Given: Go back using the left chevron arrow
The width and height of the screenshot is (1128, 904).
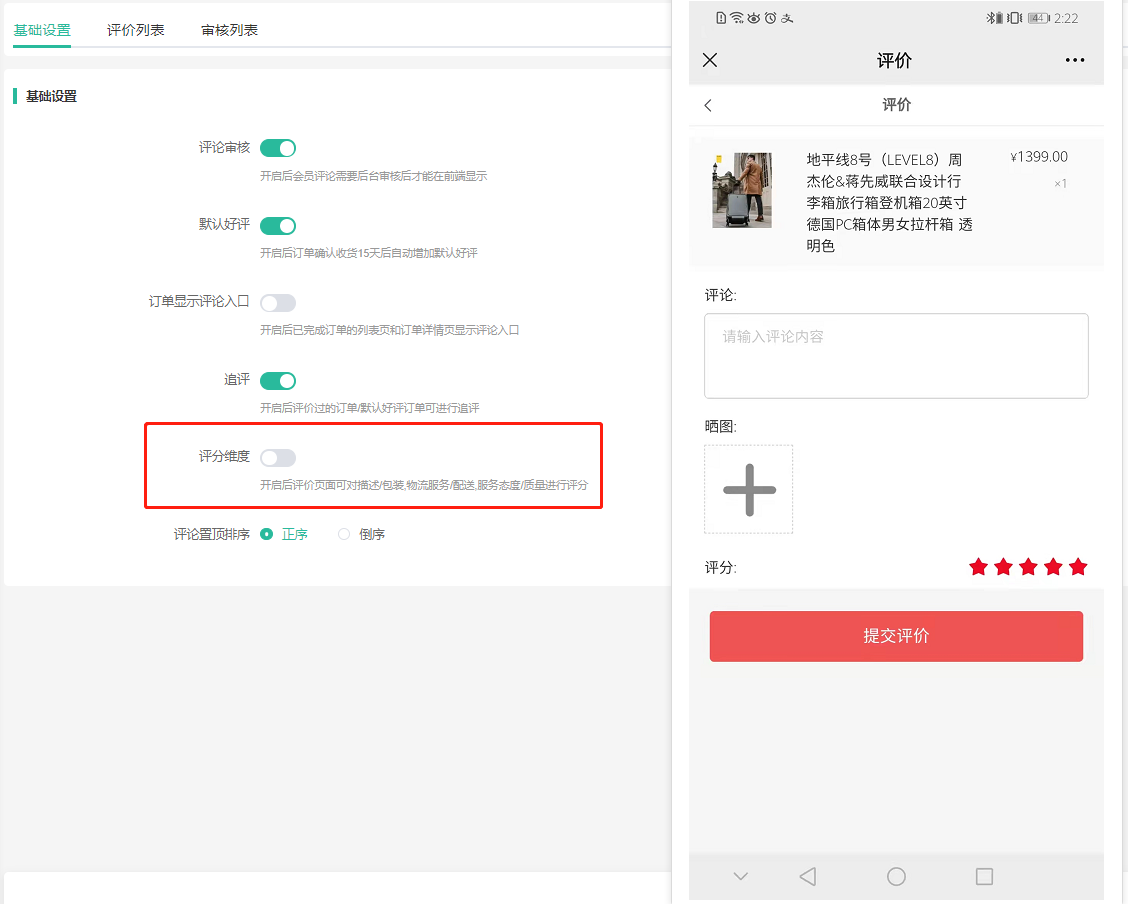Looking at the screenshot, I should click(x=708, y=105).
